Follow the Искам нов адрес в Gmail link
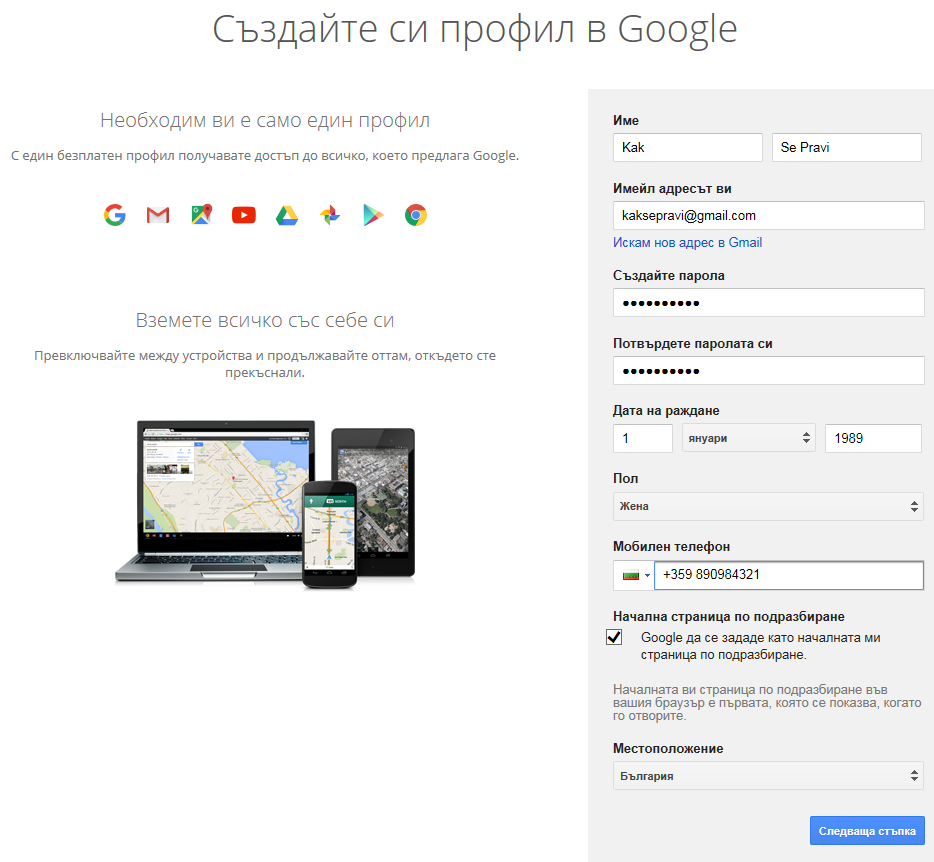The image size is (934, 862). (x=687, y=242)
